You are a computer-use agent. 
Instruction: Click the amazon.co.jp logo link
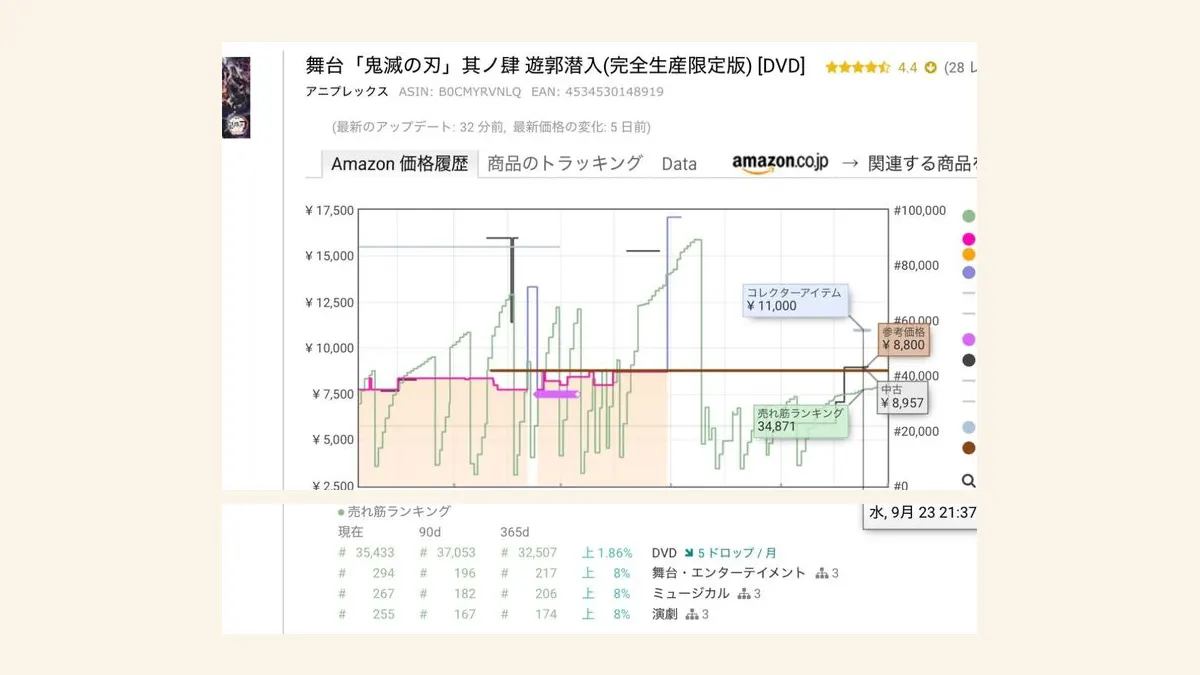pos(780,164)
